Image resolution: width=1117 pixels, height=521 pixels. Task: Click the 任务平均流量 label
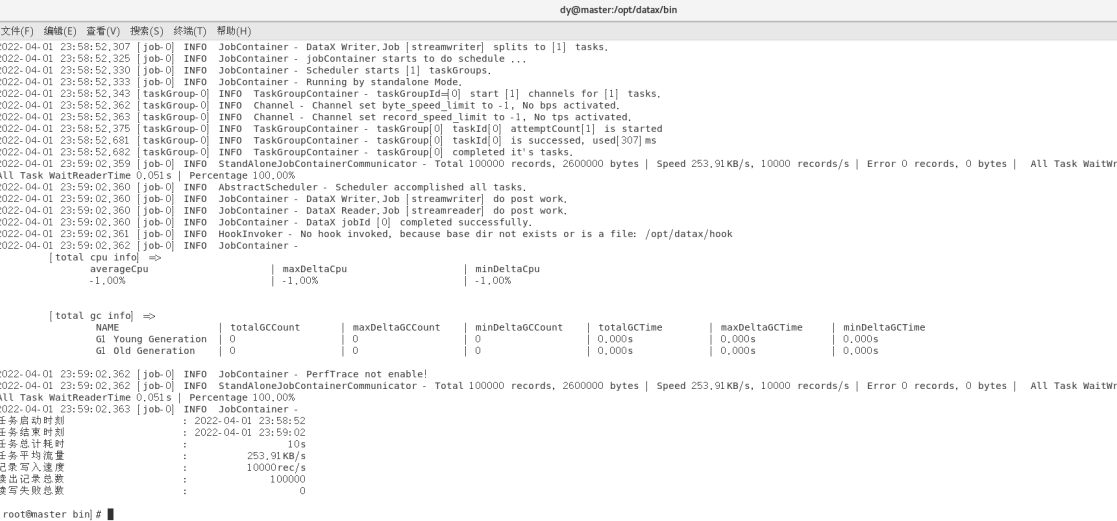[32, 455]
